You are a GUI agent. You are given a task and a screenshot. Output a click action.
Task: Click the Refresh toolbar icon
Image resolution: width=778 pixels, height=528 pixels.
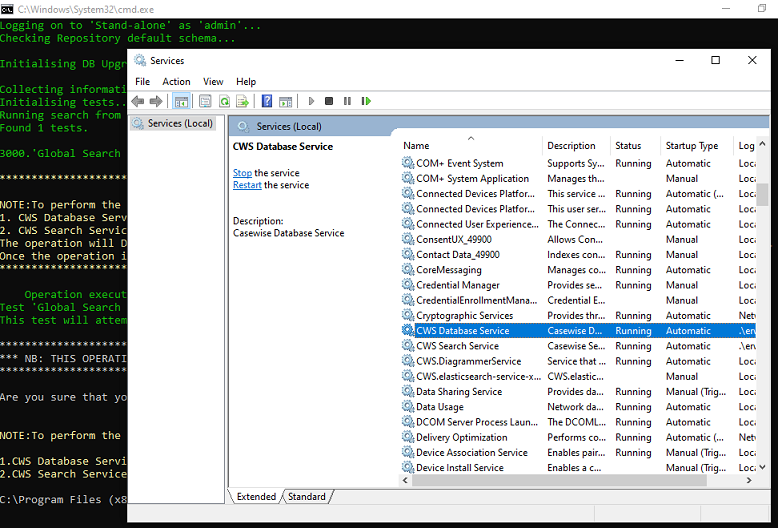(x=225, y=101)
